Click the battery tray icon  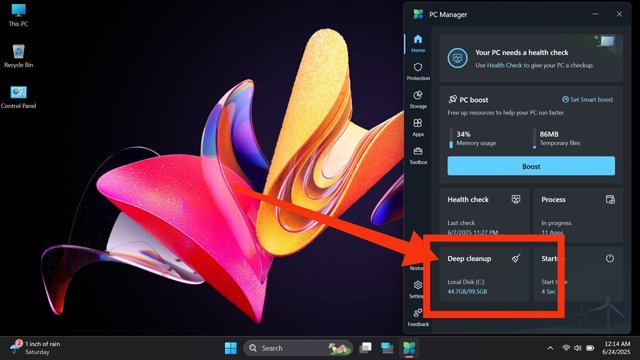590,348
